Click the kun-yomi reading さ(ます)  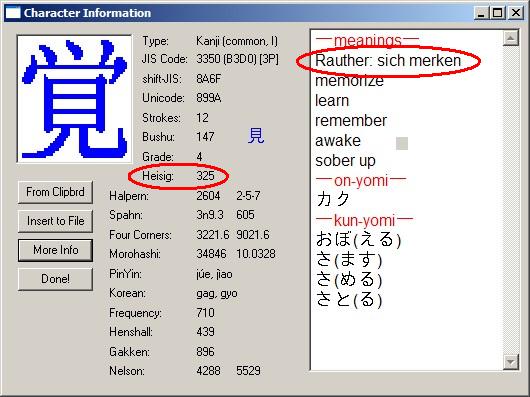(x=349, y=260)
